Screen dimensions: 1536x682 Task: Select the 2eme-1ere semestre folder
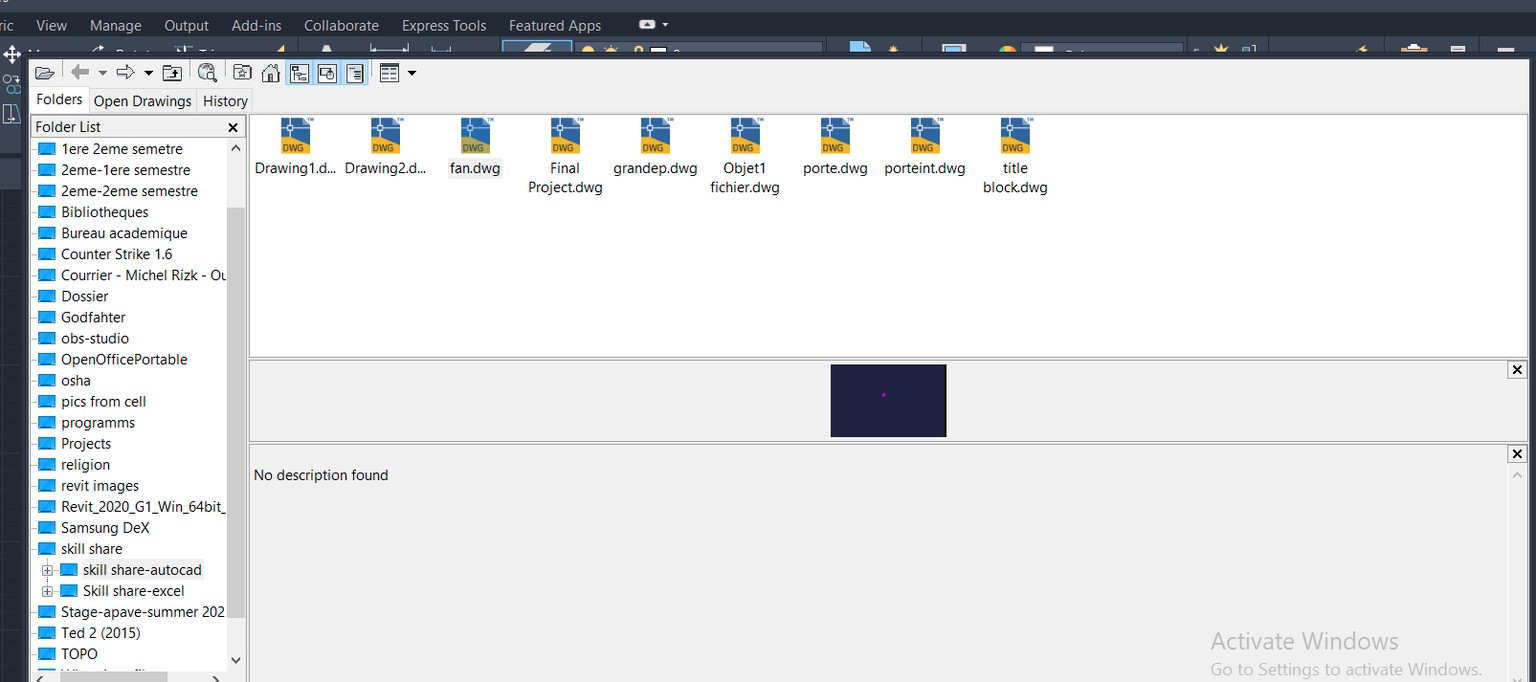tap(126, 170)
